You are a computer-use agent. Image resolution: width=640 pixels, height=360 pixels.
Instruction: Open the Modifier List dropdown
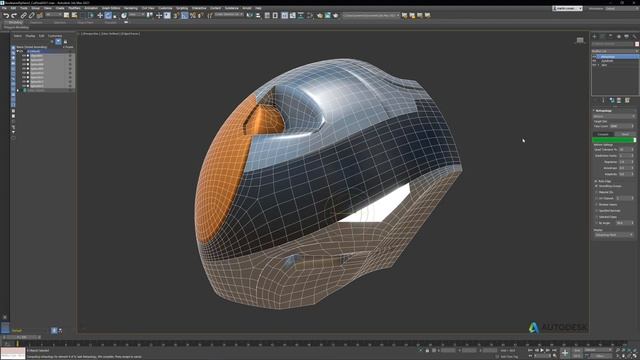click(x=615, y=51)
